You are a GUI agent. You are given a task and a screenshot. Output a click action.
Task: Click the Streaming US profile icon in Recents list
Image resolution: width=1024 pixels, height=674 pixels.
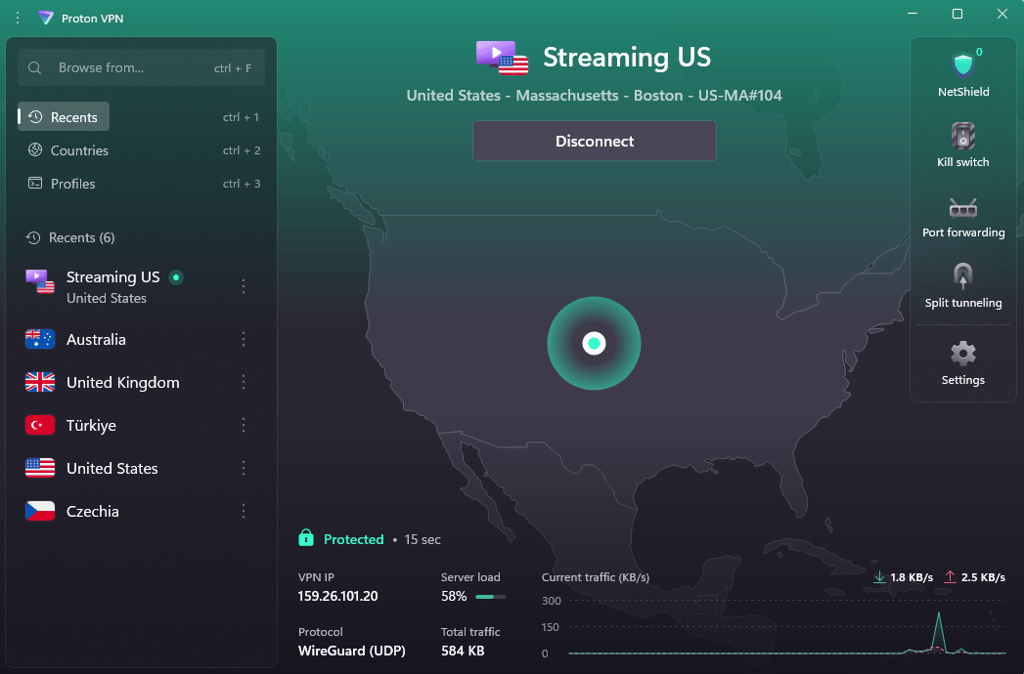pos(40,281)
